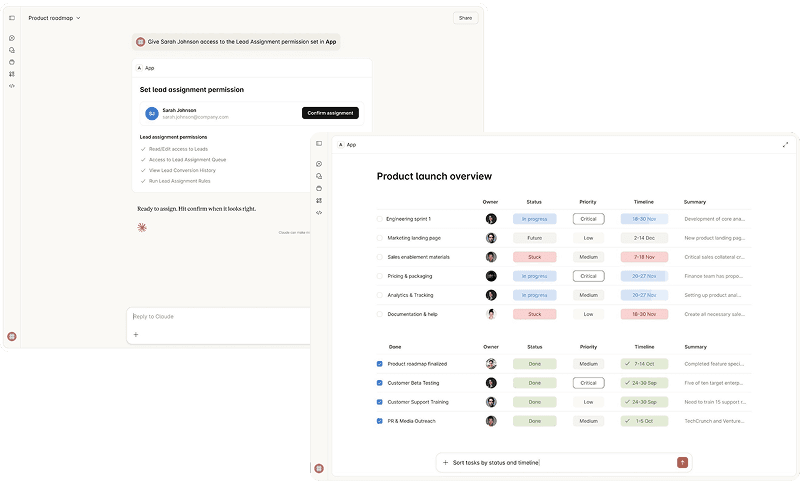This screenshot has width=801, height=481.
Task: Check the Engineering sprint 1 task circle
Action: point(380,219)
